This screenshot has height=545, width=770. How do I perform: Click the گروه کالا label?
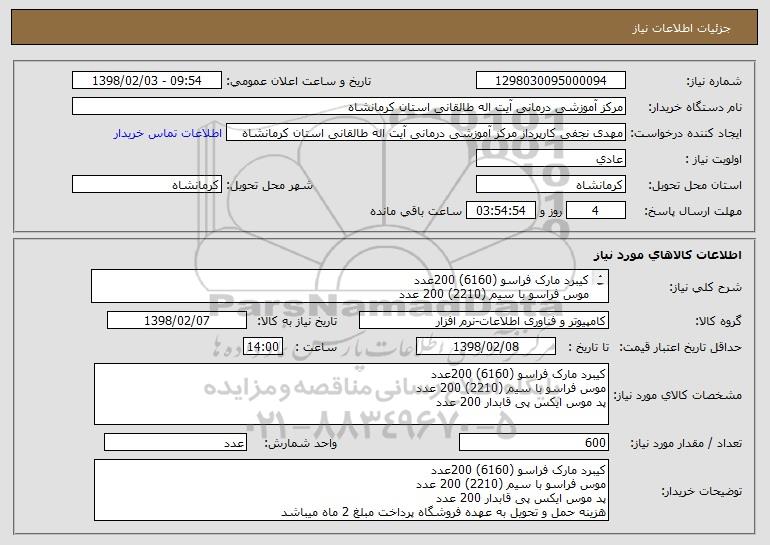[x=718, y=322]
